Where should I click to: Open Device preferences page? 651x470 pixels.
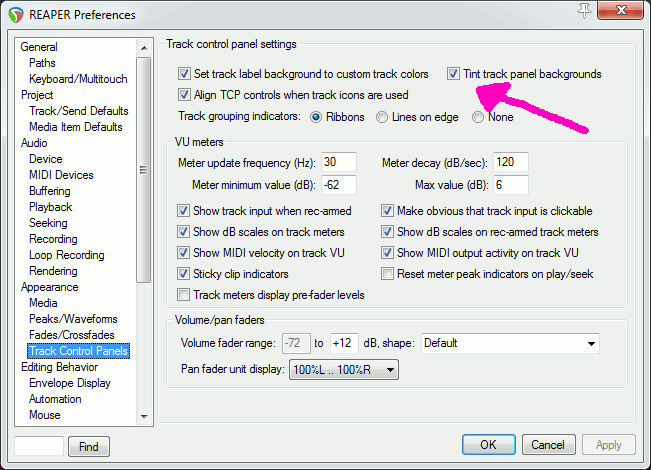45,159
